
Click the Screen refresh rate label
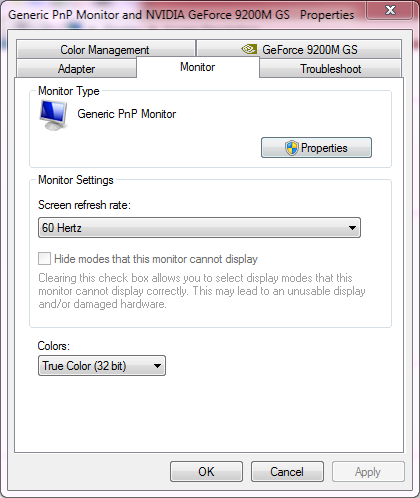[x=84, y=205]
